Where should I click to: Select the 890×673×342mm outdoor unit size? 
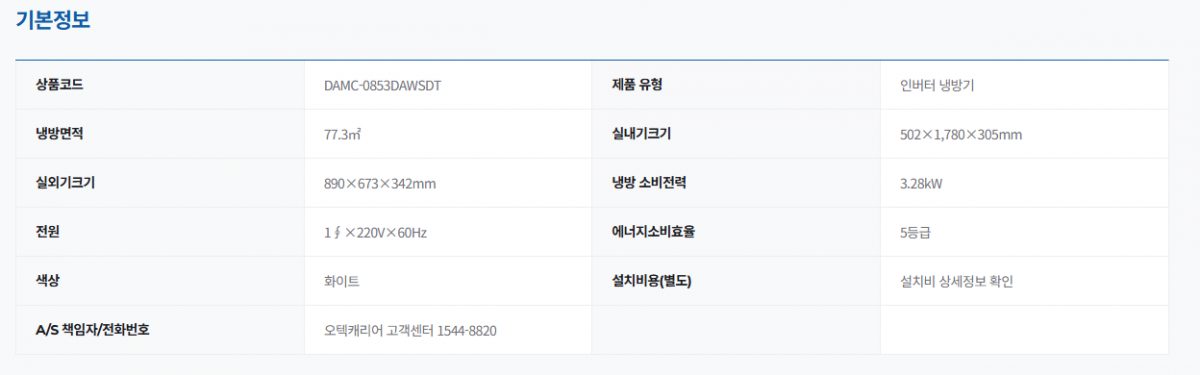[380, 183]
